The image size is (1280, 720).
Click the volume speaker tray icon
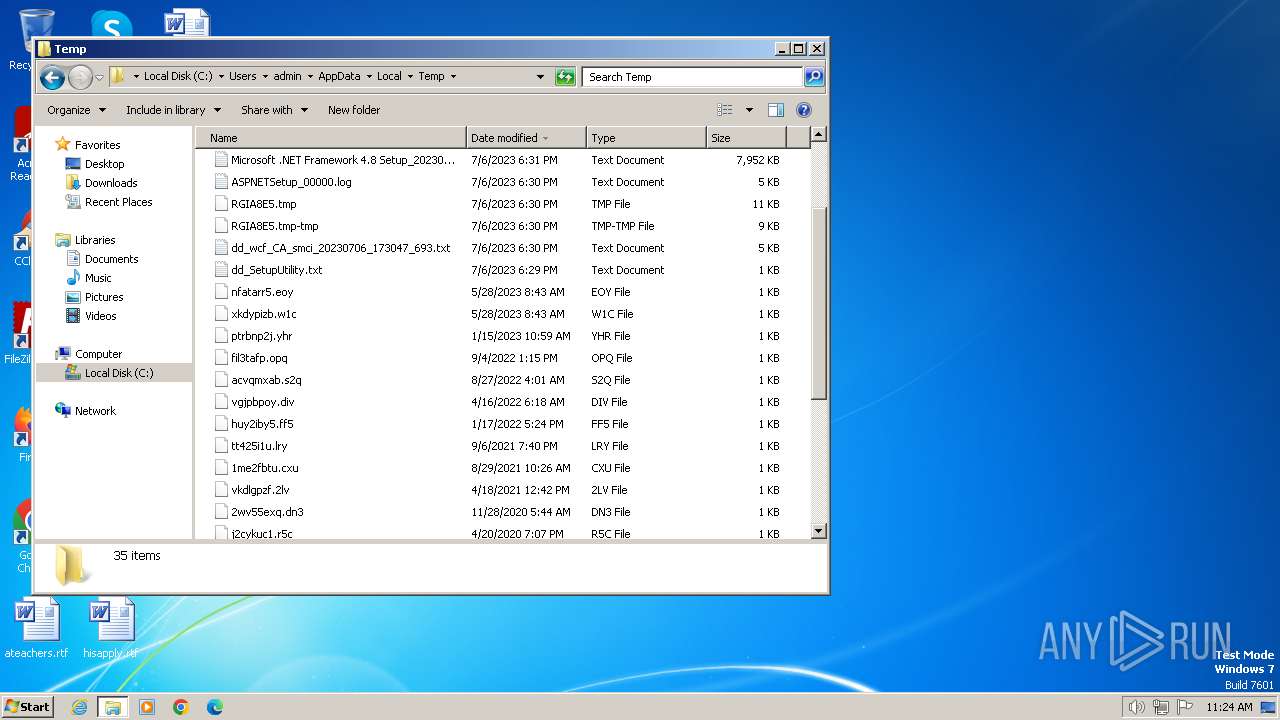point(1136,707)
